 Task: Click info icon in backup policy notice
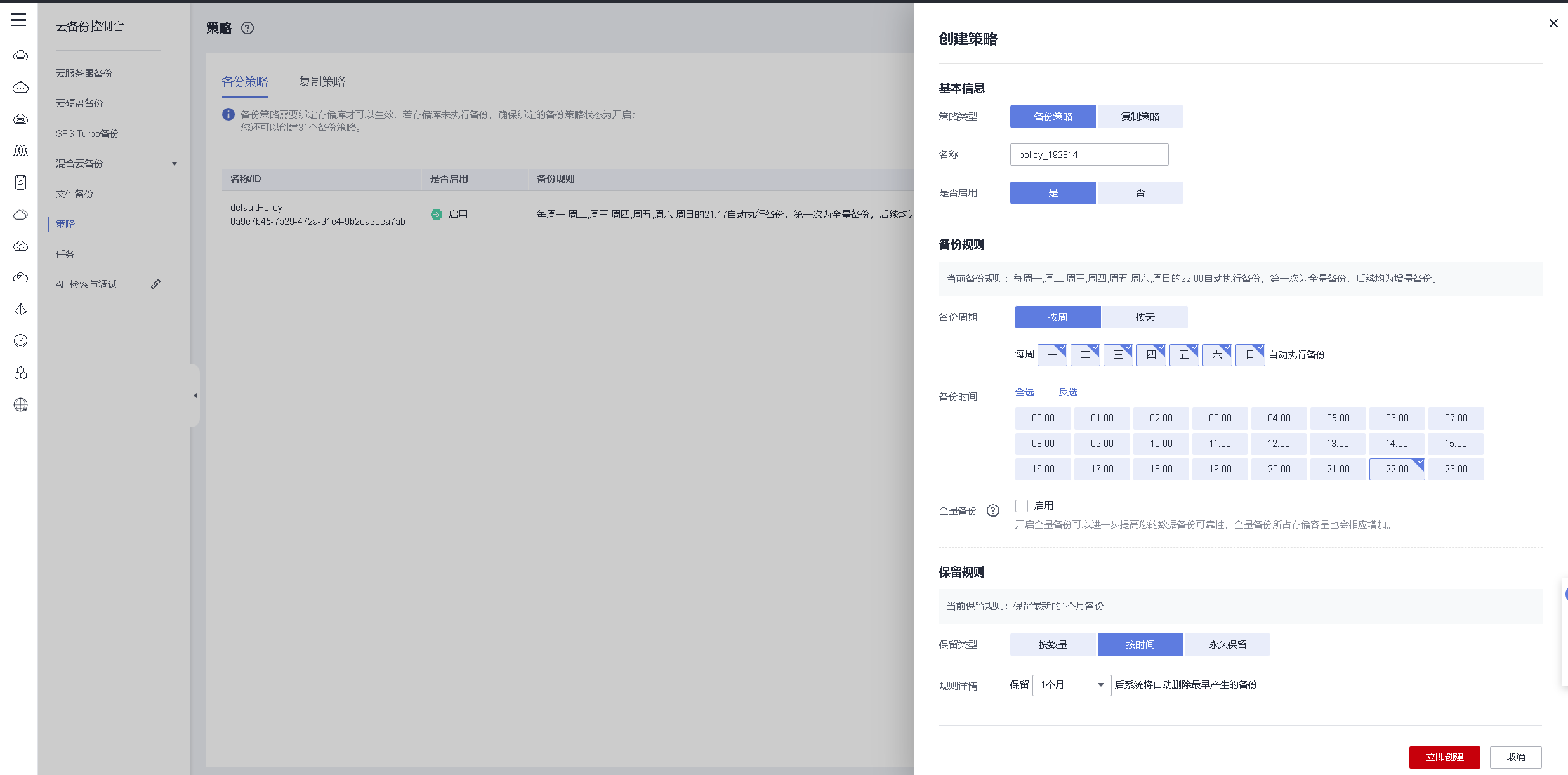click(x=228, y=114)
